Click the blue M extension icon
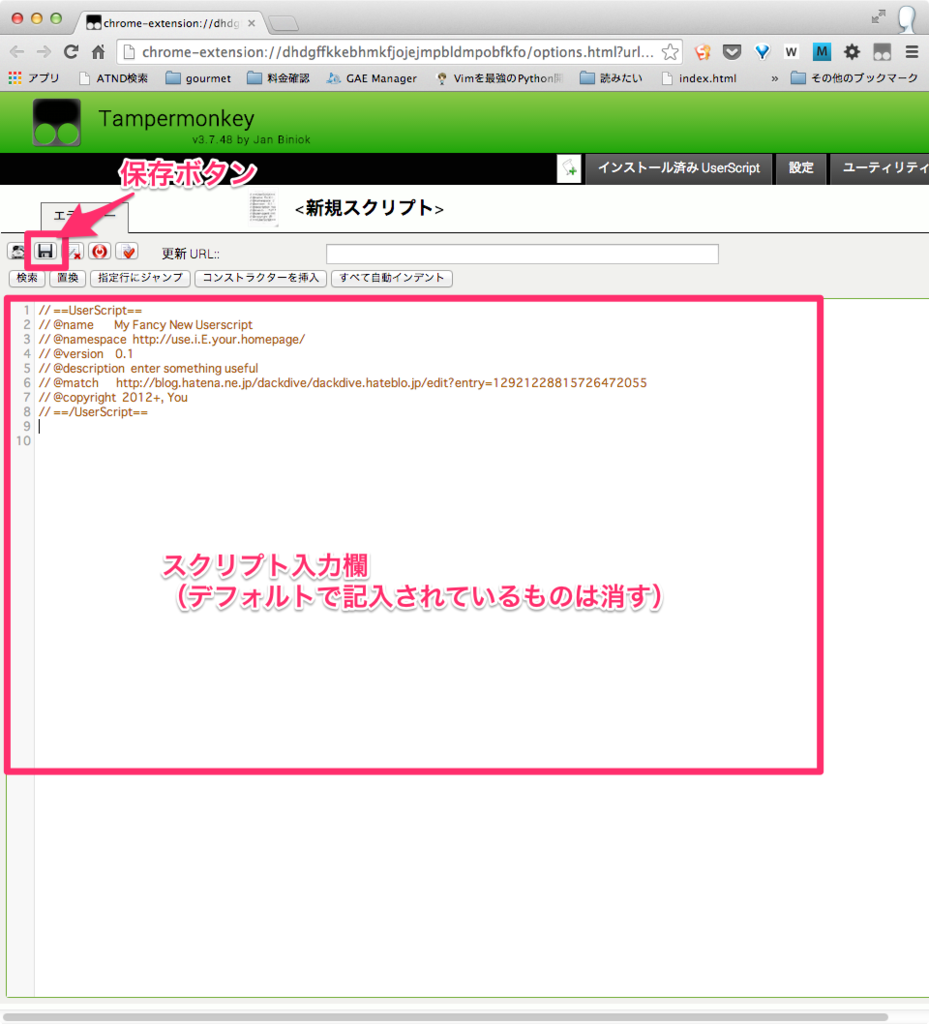Screen dimensions: 929x1024 pyautogui.click(x=821, y=52)
